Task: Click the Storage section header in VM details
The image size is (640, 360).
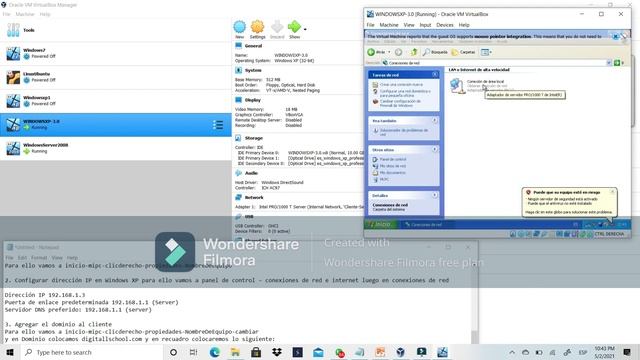Action: (253, 138)
